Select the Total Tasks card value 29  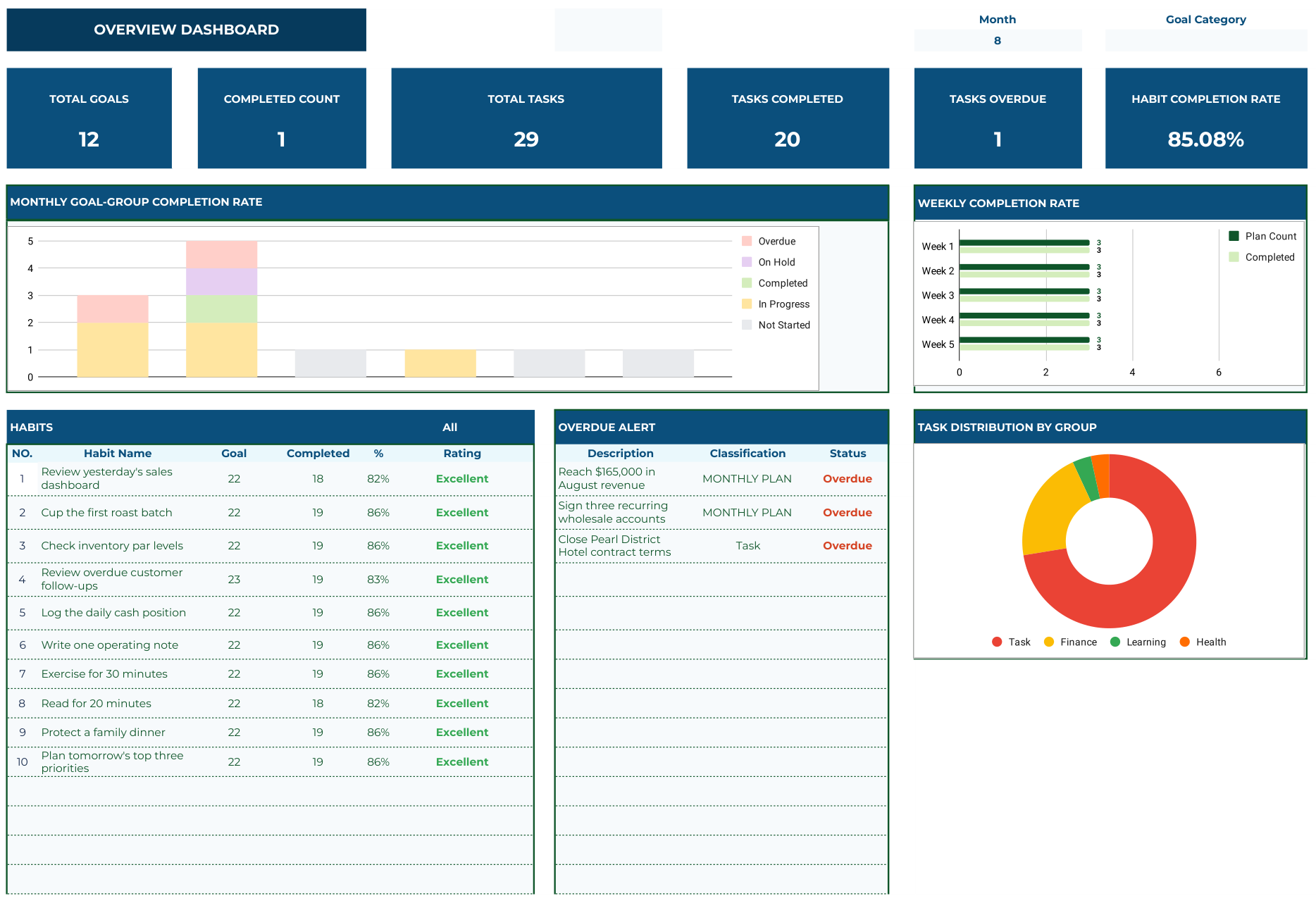click(526, 139)
